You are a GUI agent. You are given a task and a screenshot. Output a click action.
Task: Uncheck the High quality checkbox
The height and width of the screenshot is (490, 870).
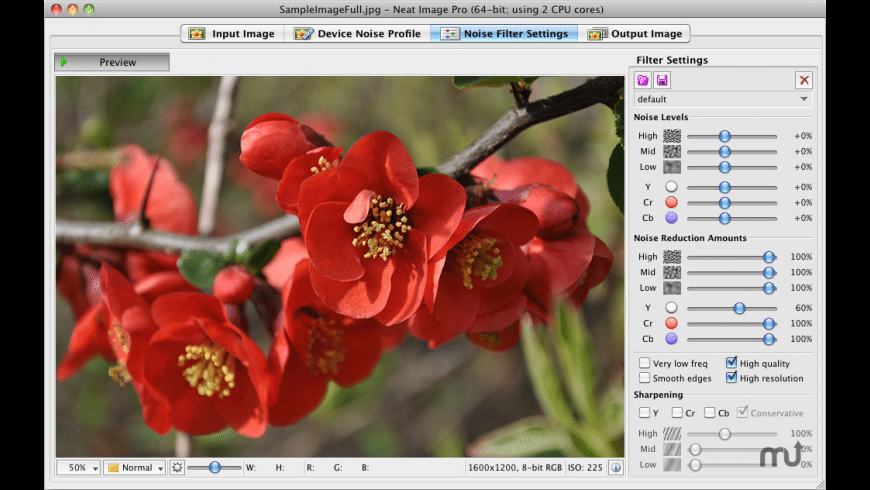point(732,363)
